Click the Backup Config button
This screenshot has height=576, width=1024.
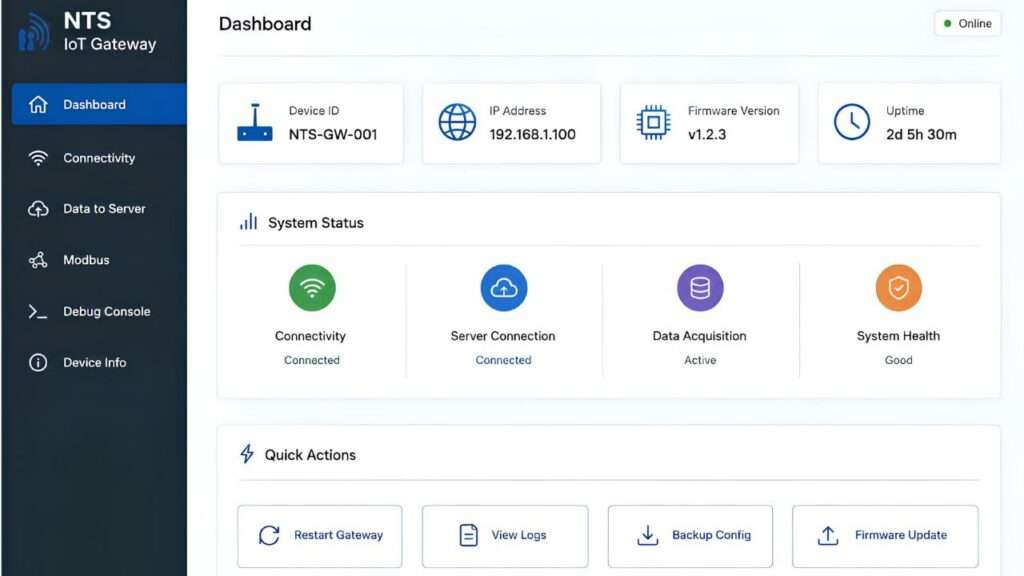(690, 536)
